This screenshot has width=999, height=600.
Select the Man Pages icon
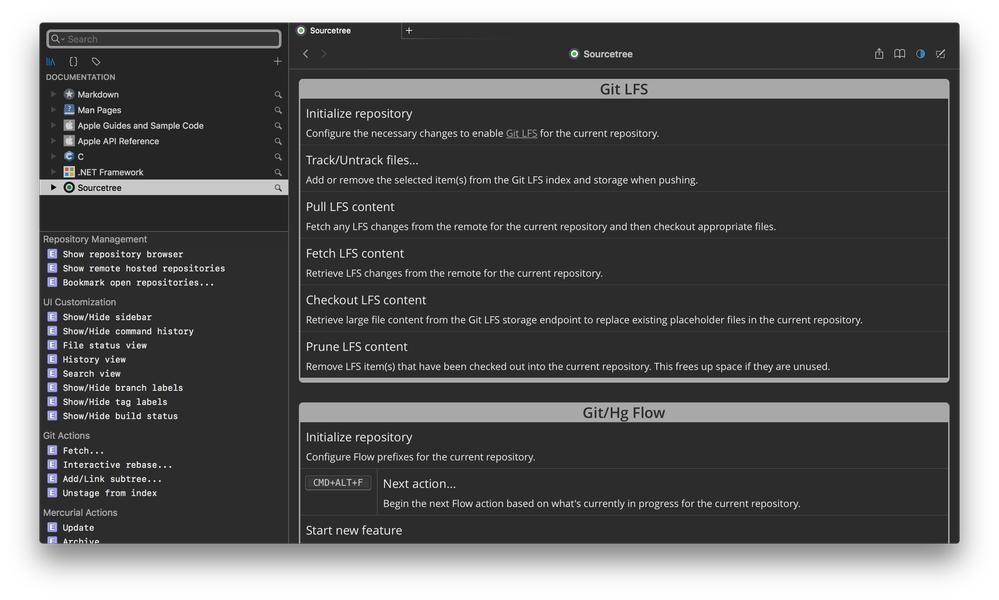click(x=69, y=110)
